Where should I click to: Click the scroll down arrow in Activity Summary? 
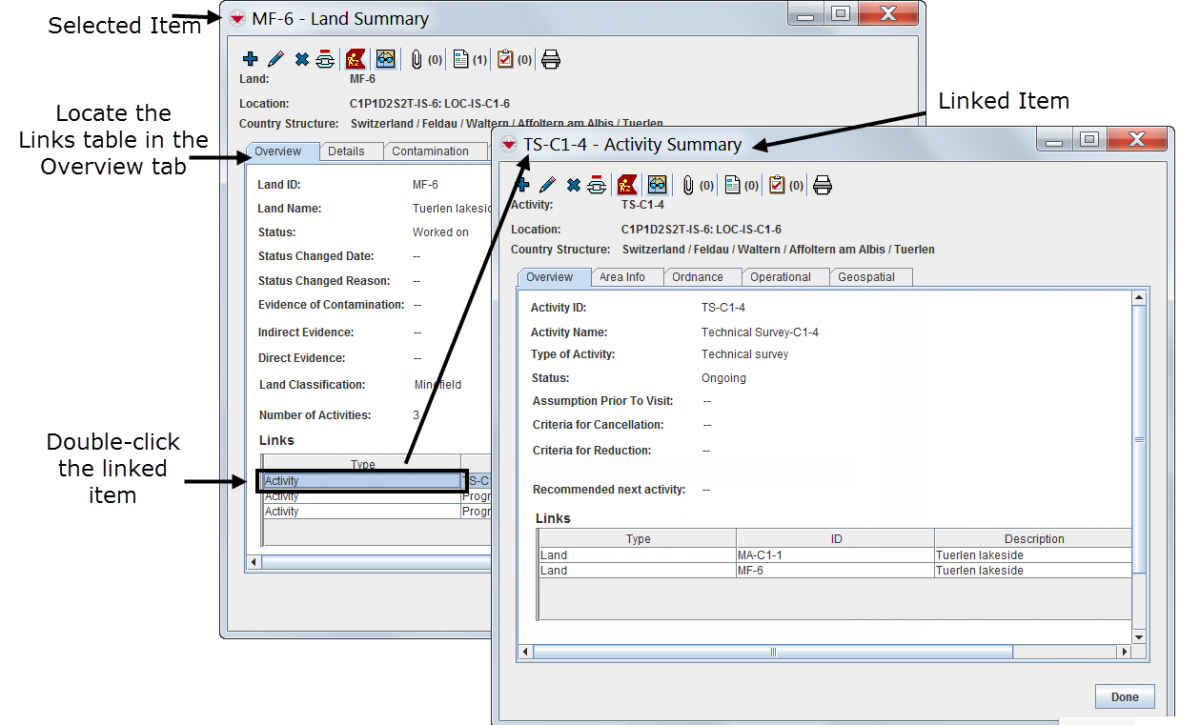(1138, 637)
